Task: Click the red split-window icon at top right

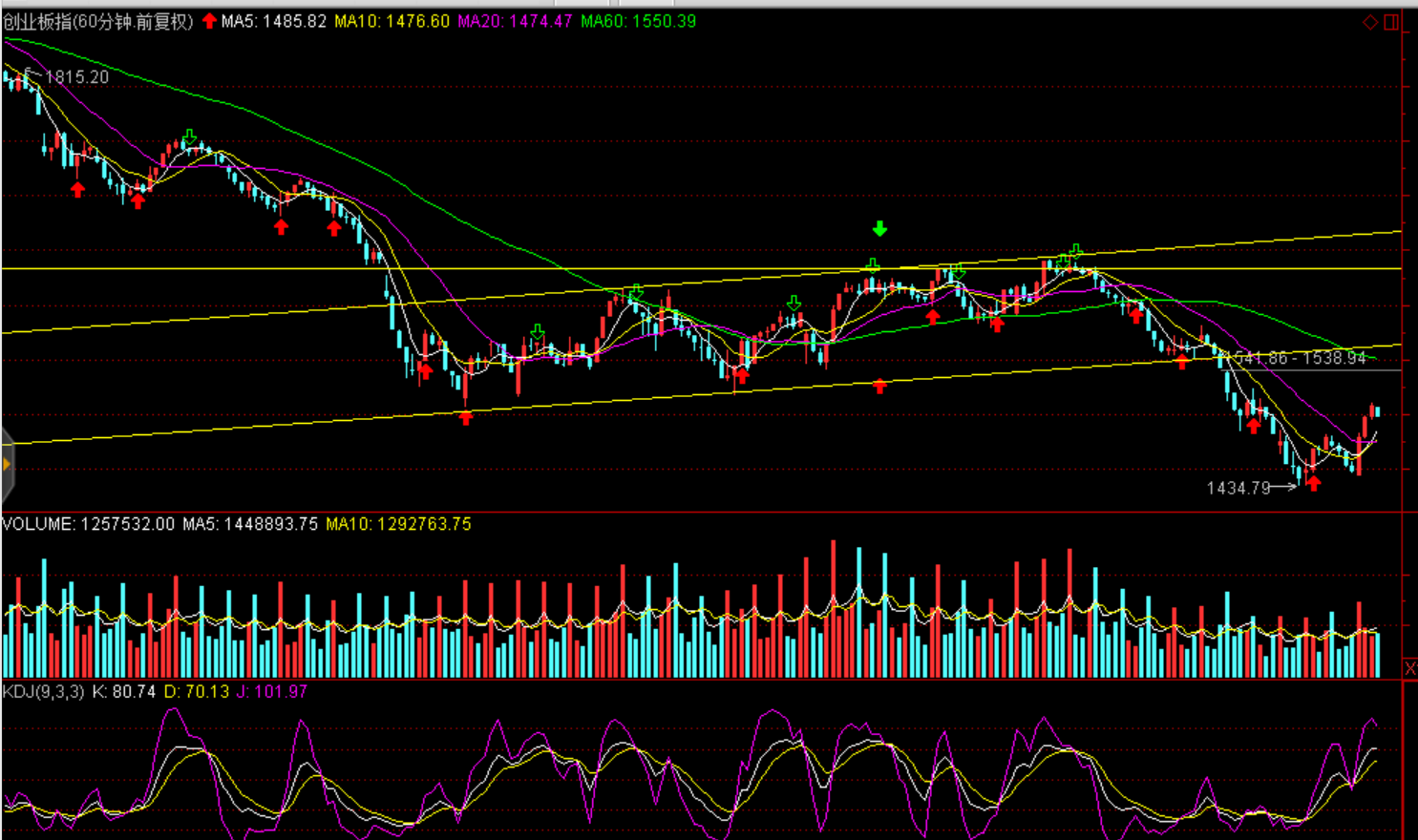Action: pyautogui.click(x=1391, y=22)
